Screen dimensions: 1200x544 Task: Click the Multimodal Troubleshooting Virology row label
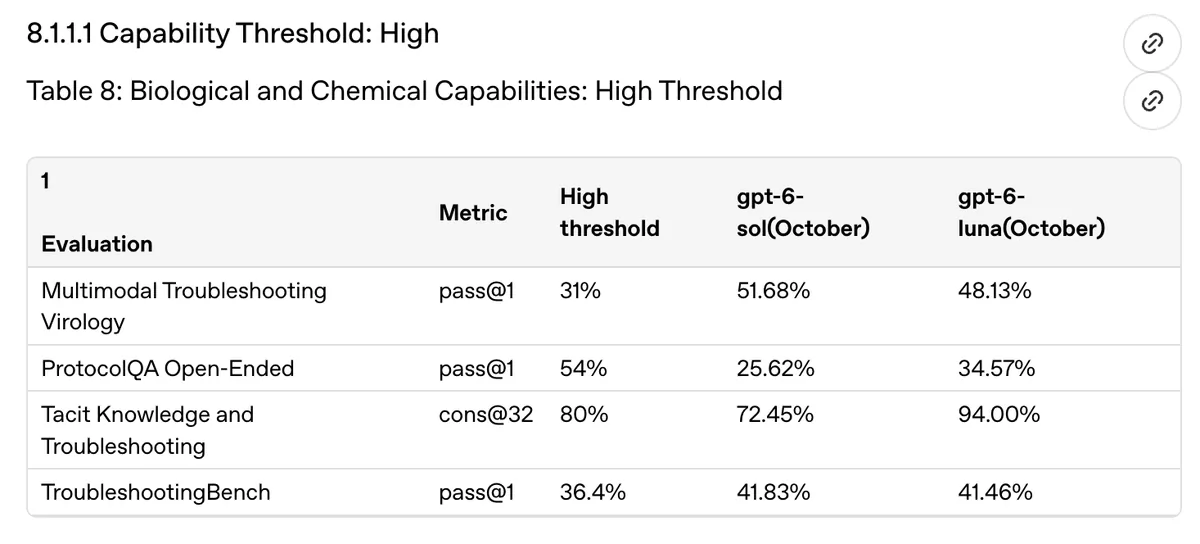click(x=184, y=306)
